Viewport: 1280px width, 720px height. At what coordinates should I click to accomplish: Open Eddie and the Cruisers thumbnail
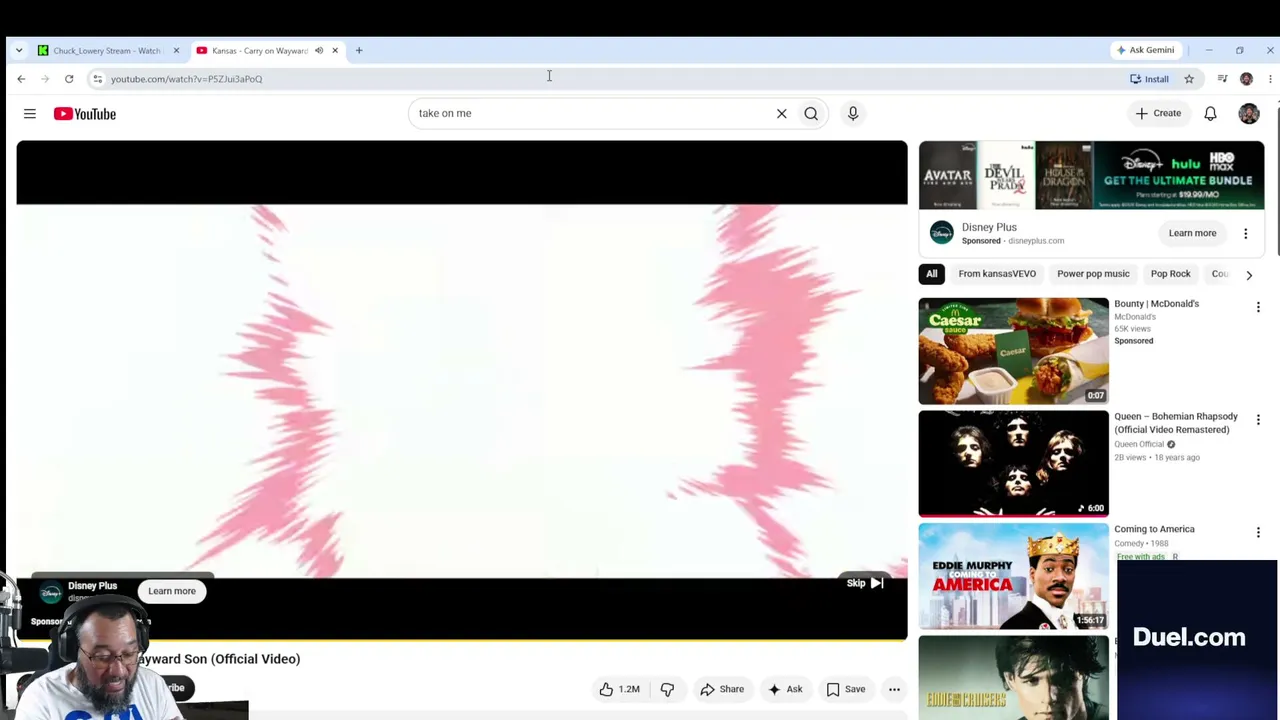[1013, 678]
